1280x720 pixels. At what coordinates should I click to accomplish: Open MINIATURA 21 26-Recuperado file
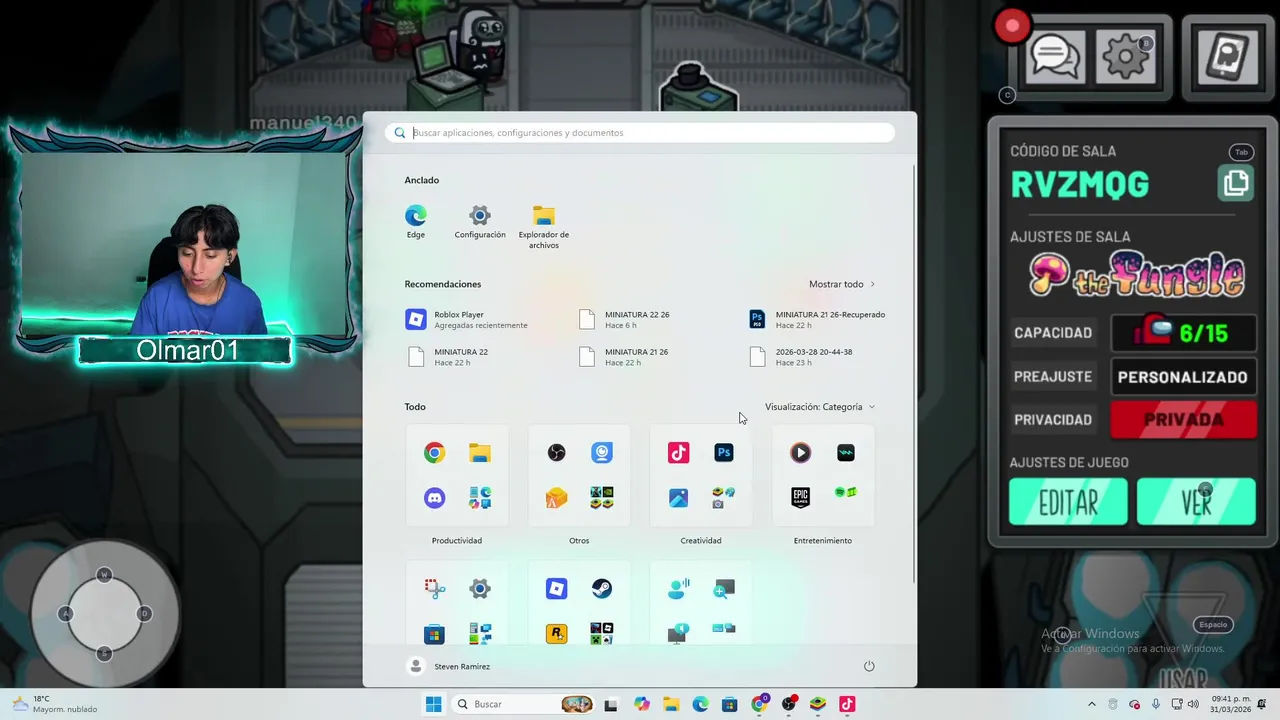pos(817,319)
